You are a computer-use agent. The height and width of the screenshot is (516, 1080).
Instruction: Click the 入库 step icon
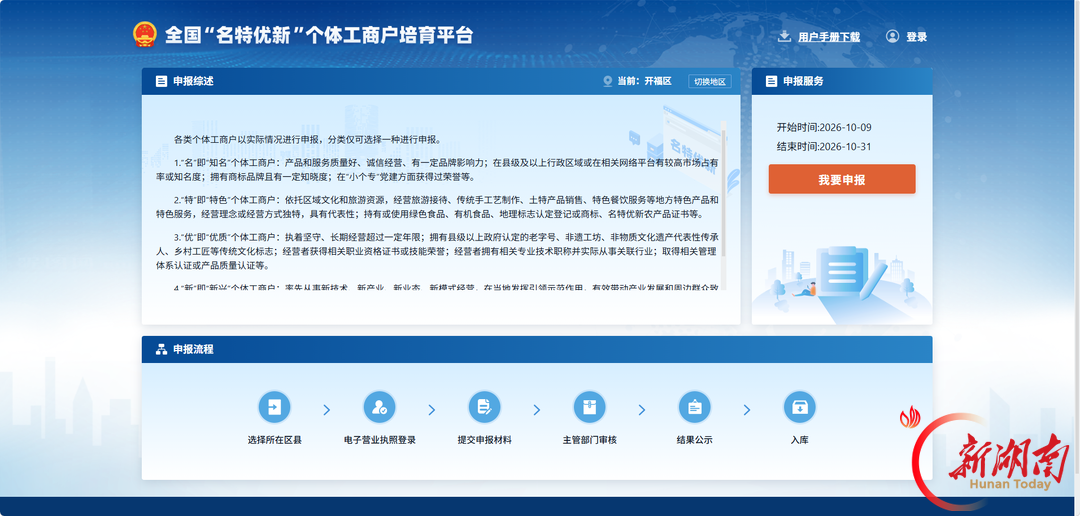click(x=800, y=407)
